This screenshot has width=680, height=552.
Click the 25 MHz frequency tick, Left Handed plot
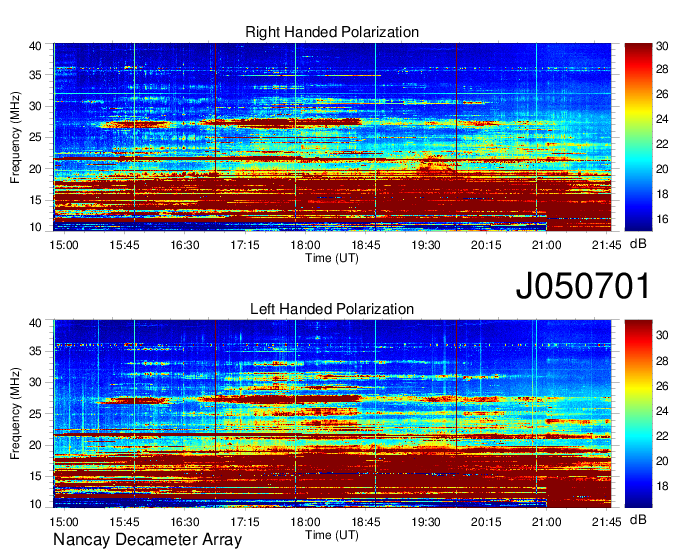35,414
